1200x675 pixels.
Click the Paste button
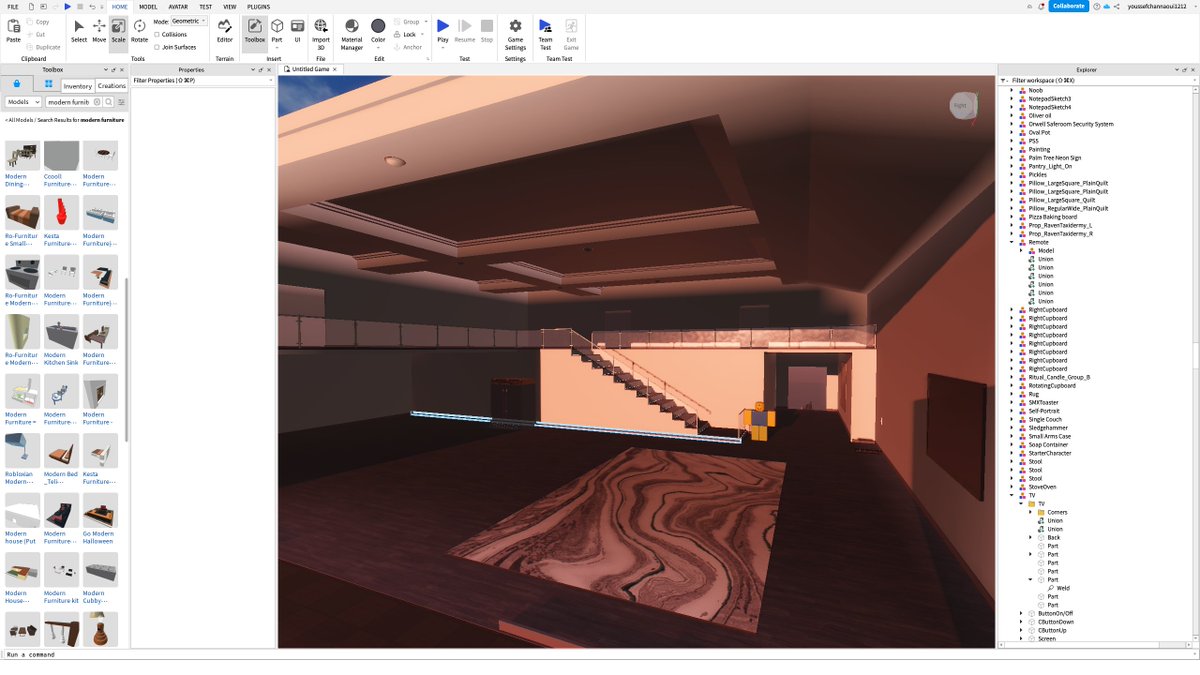tap(13, 31)
